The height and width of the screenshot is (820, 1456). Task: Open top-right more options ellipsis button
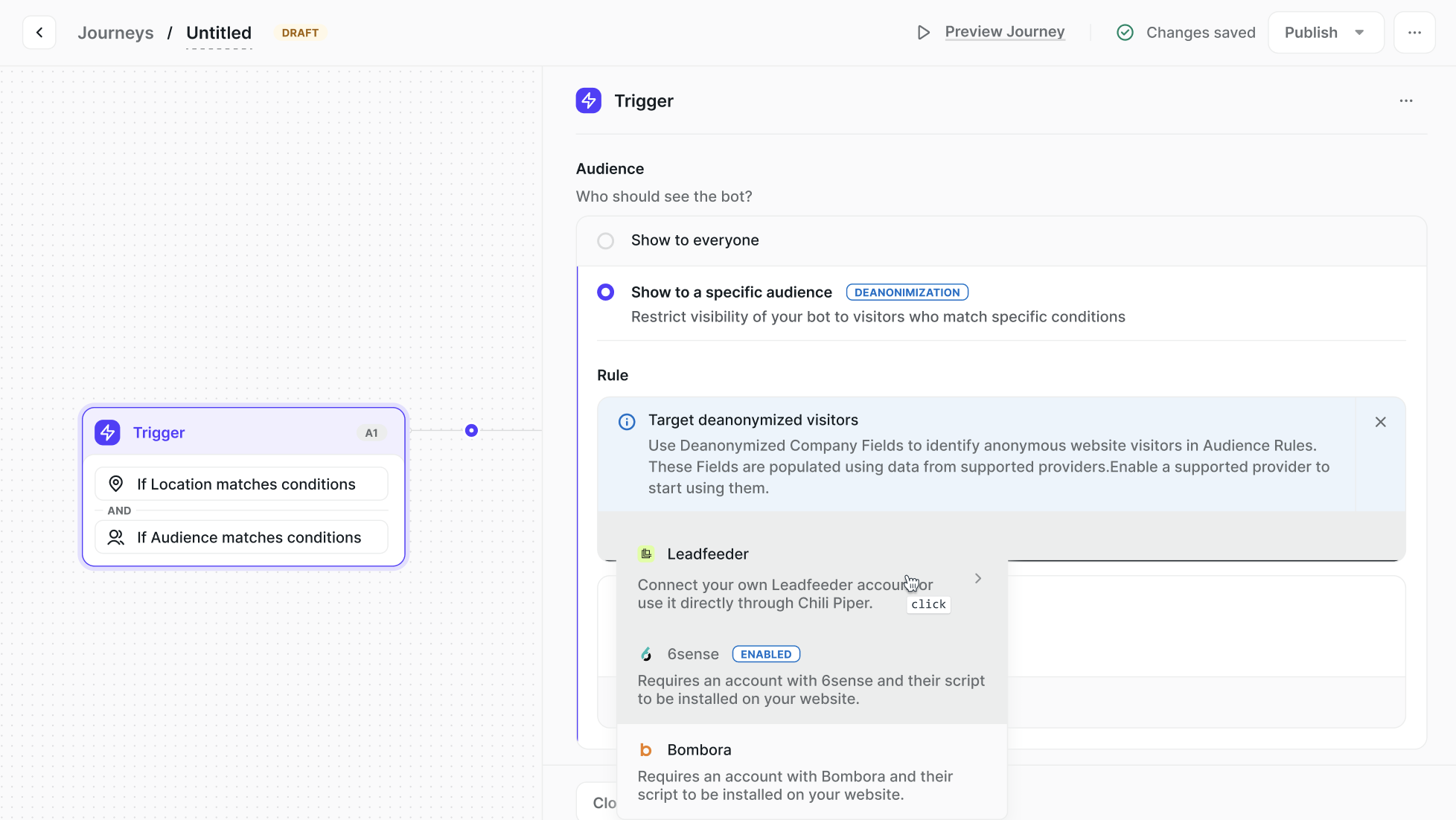tap(1414, 33)
